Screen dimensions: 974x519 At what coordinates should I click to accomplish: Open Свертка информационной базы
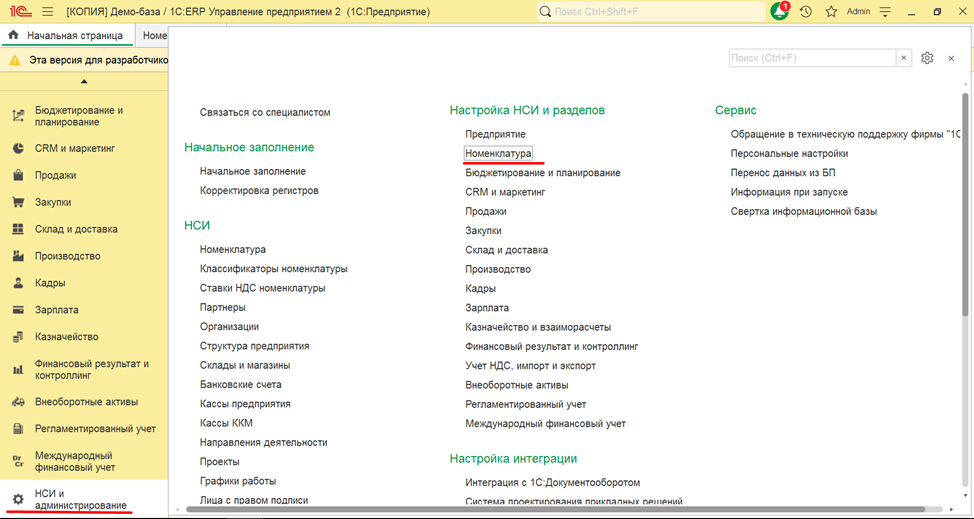(804, 211)
